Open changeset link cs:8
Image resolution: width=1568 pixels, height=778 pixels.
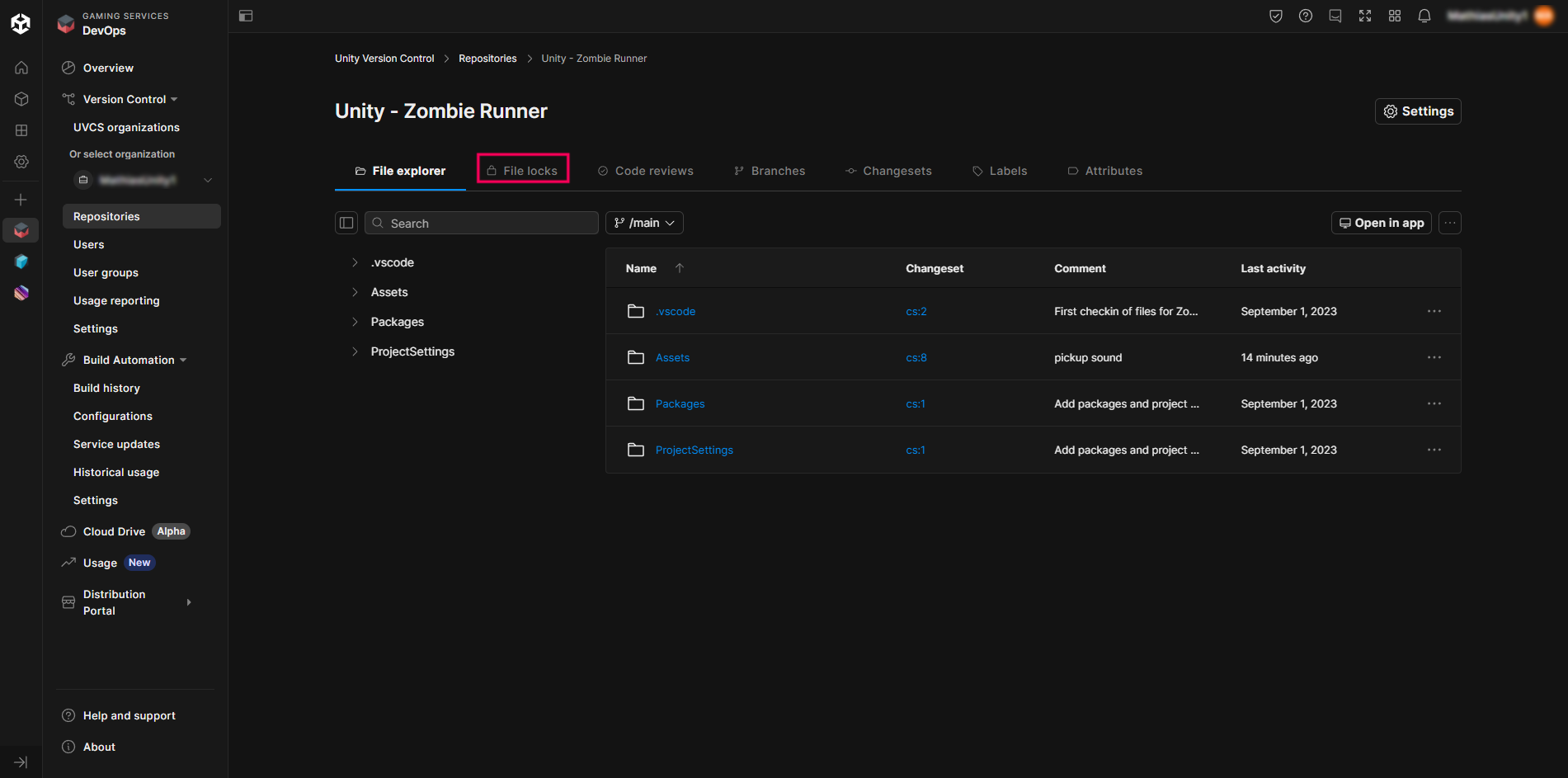[916, 357]
